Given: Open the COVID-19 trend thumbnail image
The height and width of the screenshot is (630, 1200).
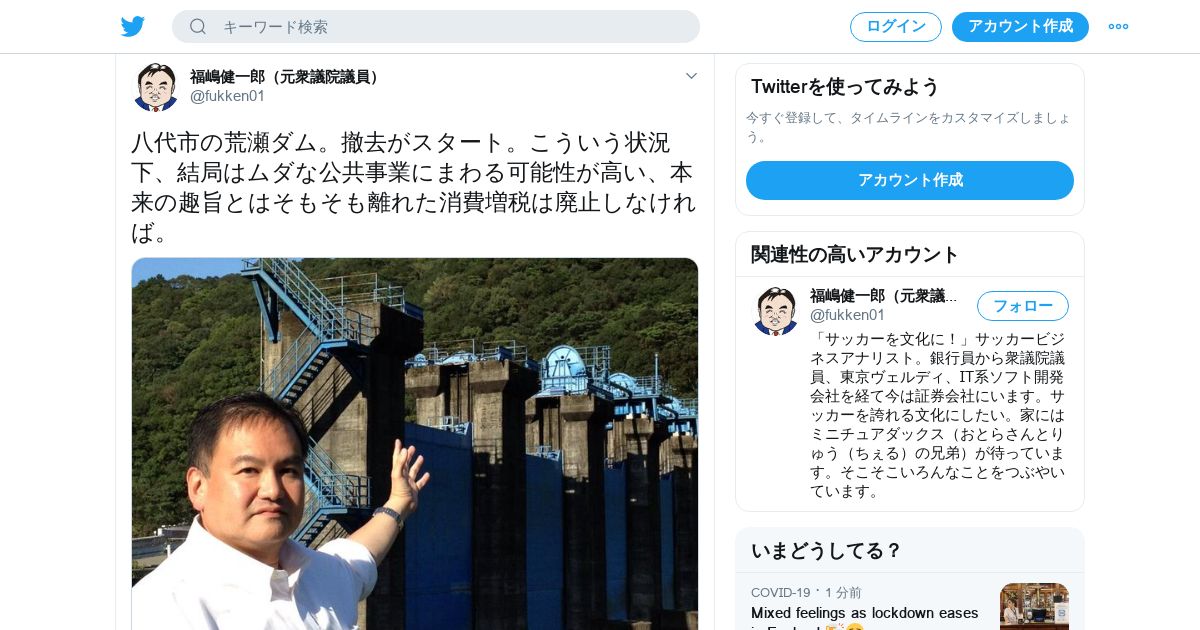Looking at the screenshot, I should tap(1034, 606).
